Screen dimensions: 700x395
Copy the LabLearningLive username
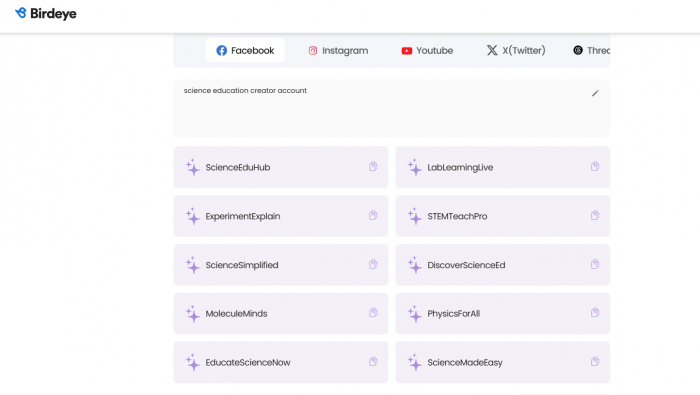pos(595,167)
